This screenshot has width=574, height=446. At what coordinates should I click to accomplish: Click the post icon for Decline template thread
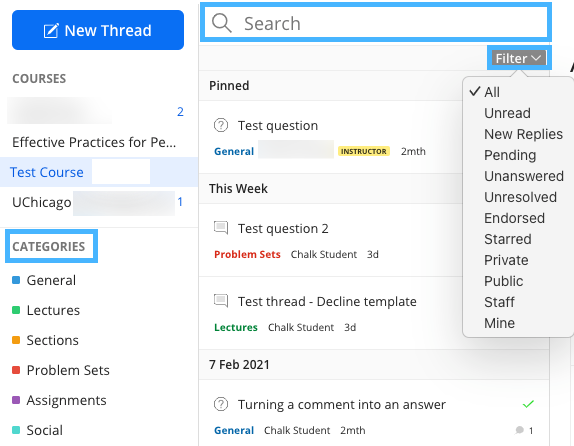pos(221,301)
